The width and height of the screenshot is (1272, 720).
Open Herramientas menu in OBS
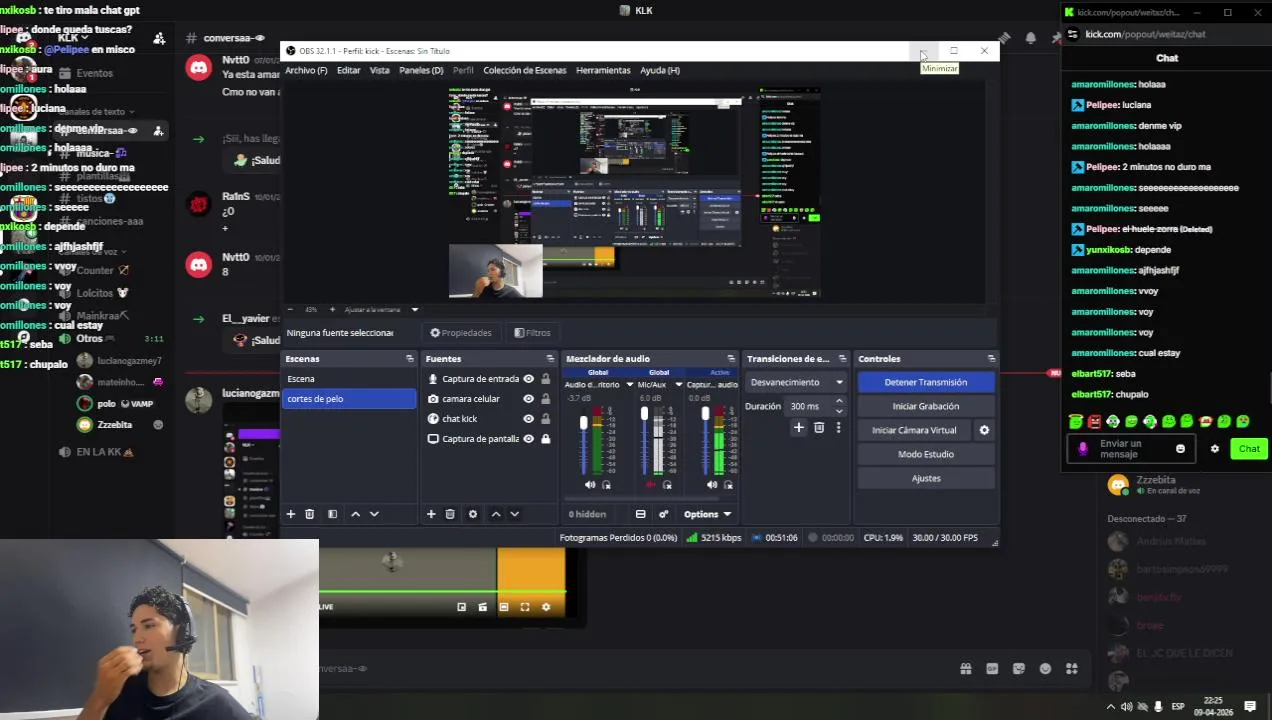603,70
